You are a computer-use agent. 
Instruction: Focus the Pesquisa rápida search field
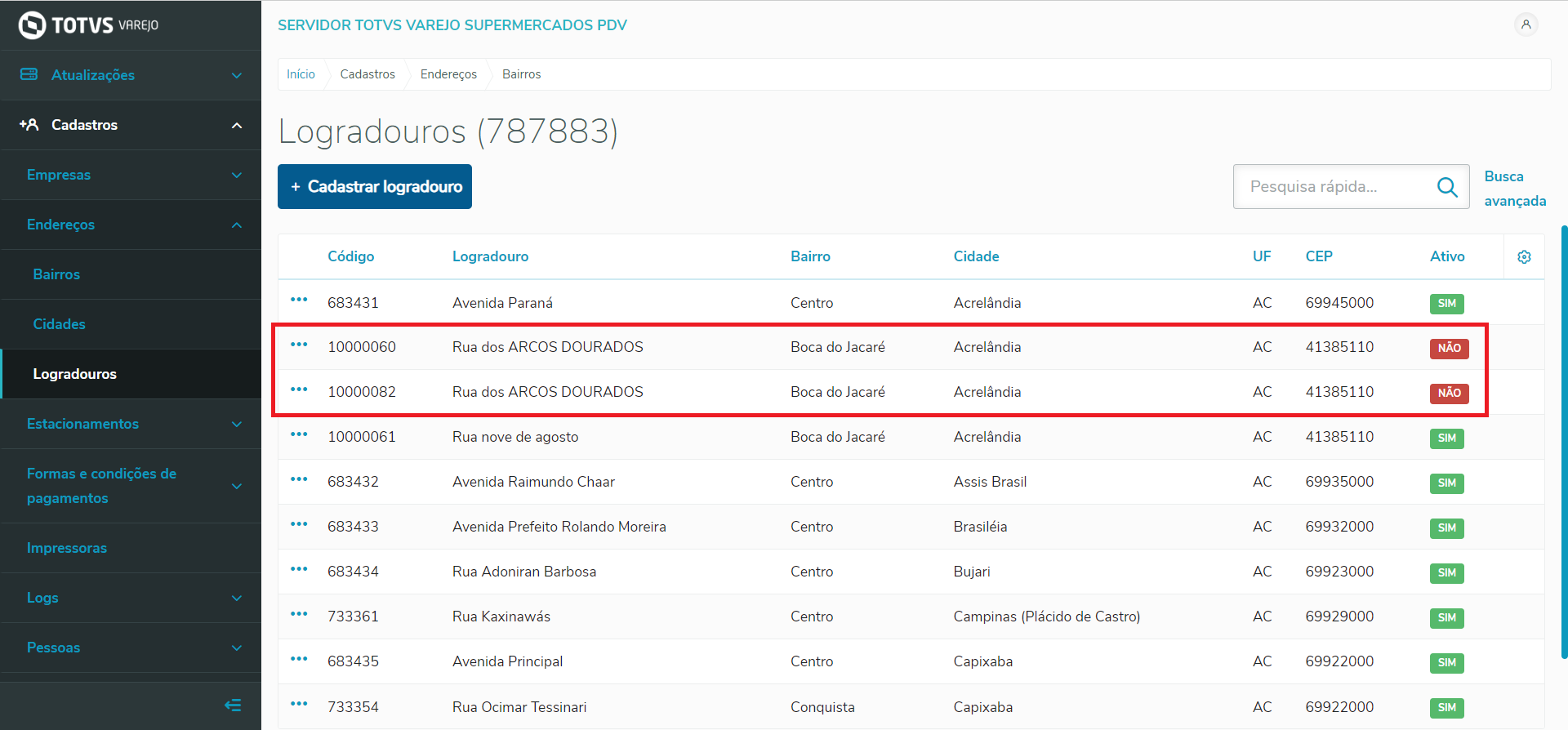click(x=1335, y=187)
